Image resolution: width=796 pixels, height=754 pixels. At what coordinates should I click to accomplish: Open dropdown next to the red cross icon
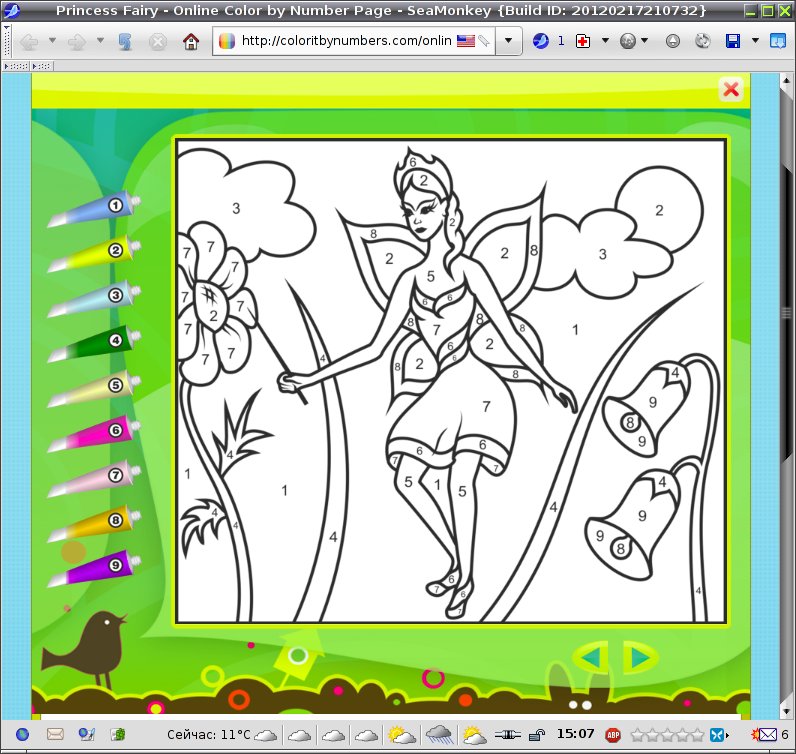(605, 40)
